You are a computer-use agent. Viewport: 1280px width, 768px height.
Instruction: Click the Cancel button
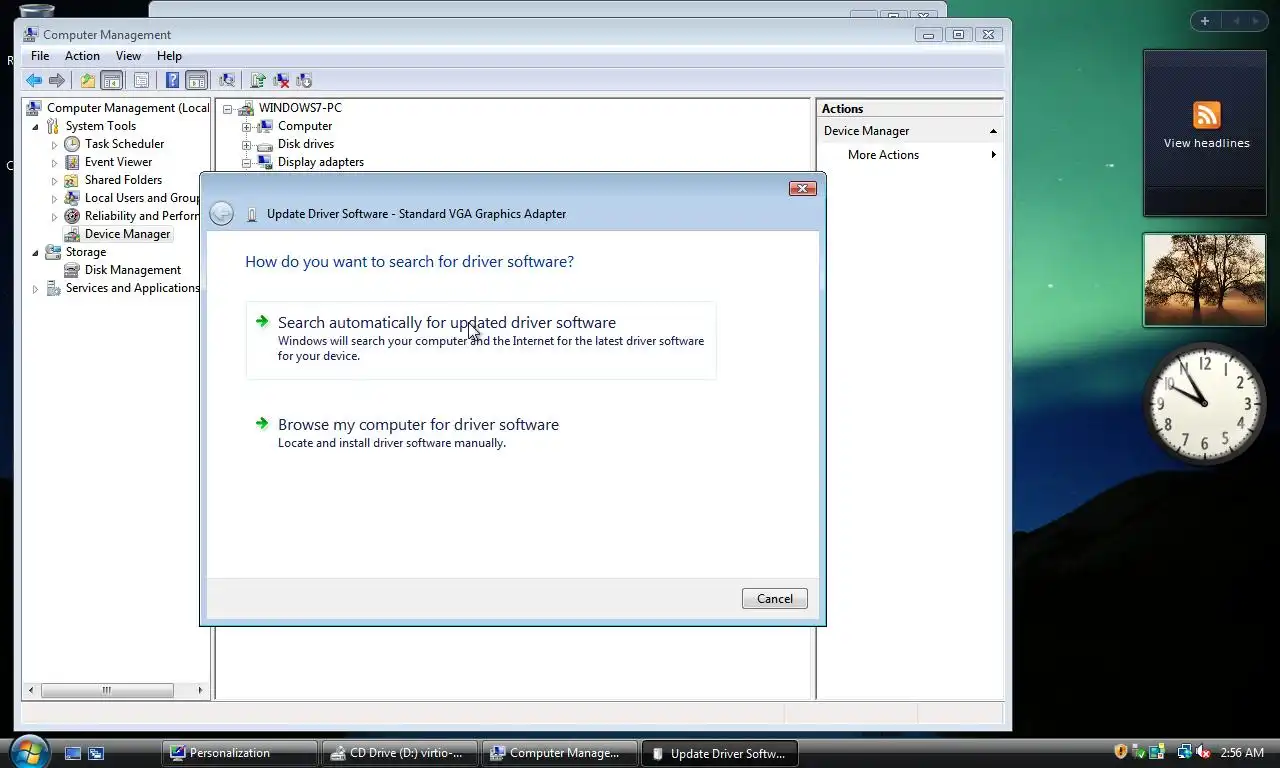tap(774, 598)
